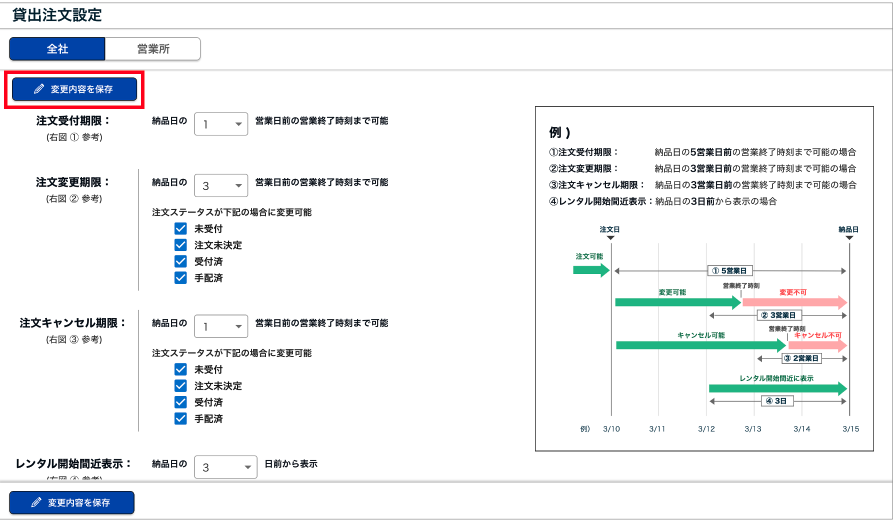Expand the 注文変更期限 business days dropdown
Screen dimensions: 893x520
pos(220,186)
